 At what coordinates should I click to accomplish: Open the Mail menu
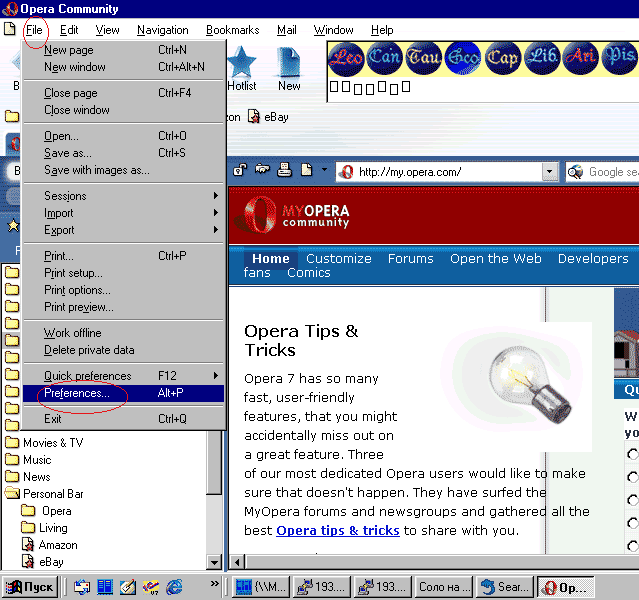coord(286,30)
